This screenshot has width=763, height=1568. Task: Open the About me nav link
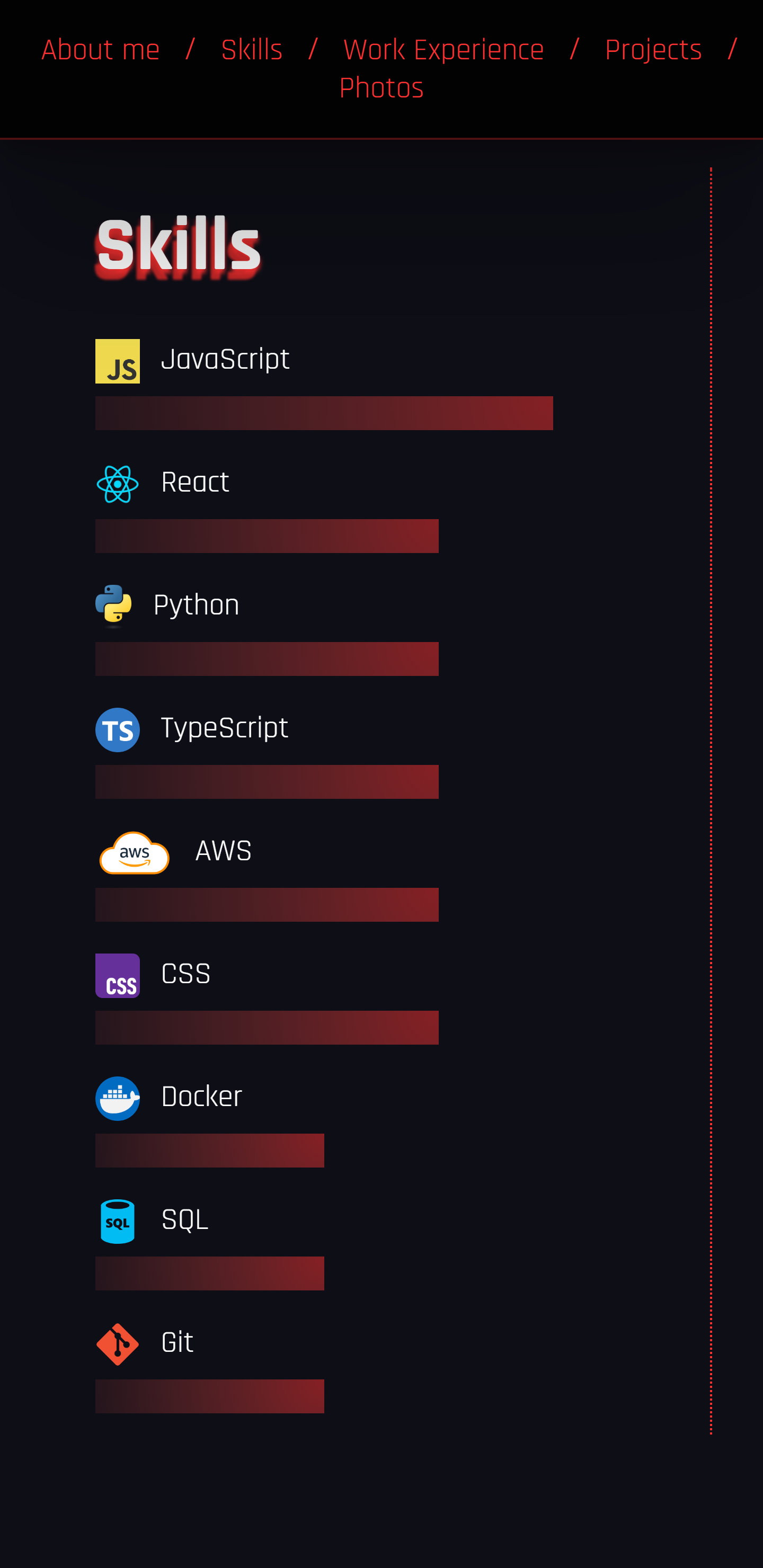click(x=101, y=49)
